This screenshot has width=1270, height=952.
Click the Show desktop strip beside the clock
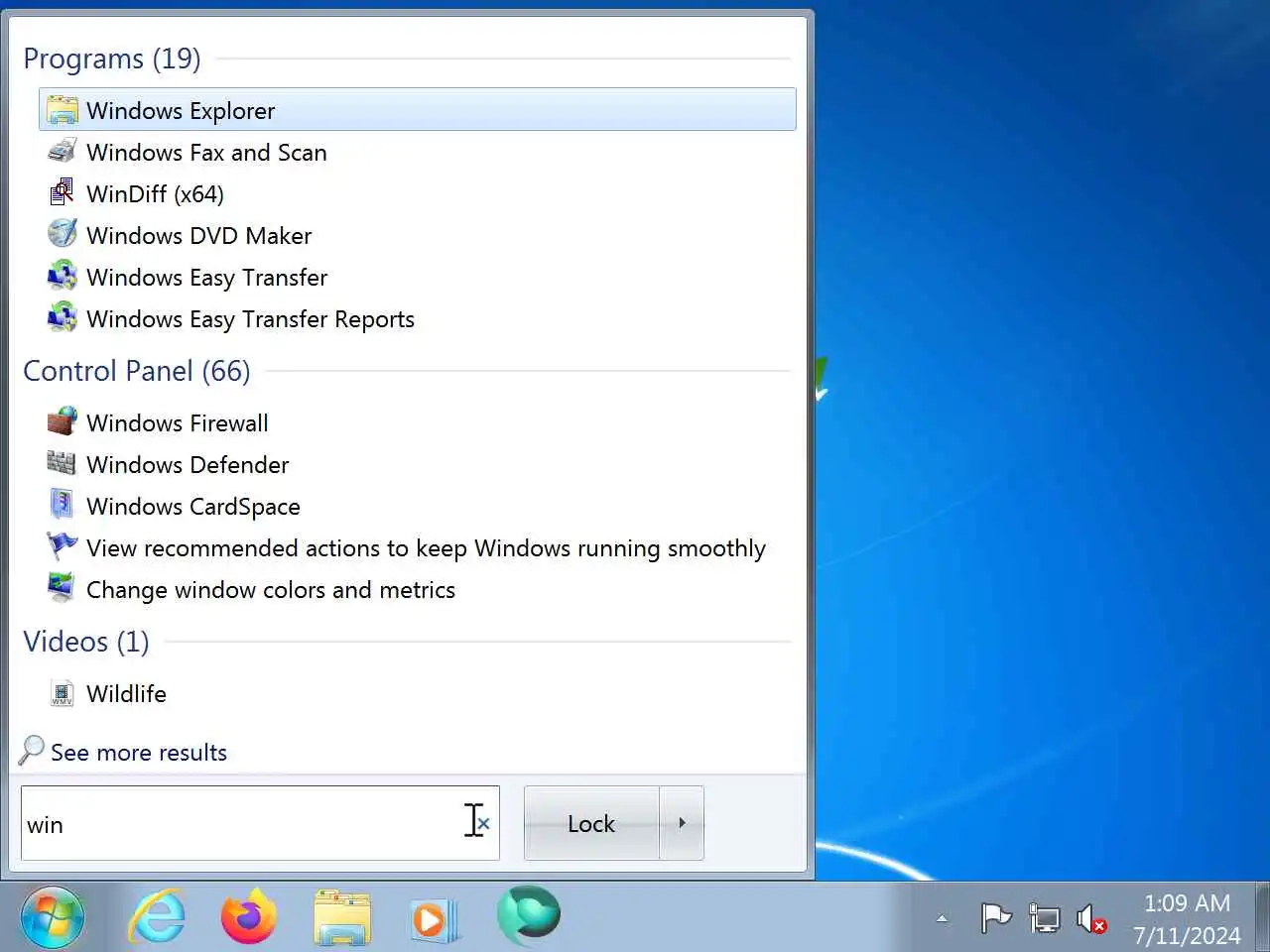tap(1262, 917)
